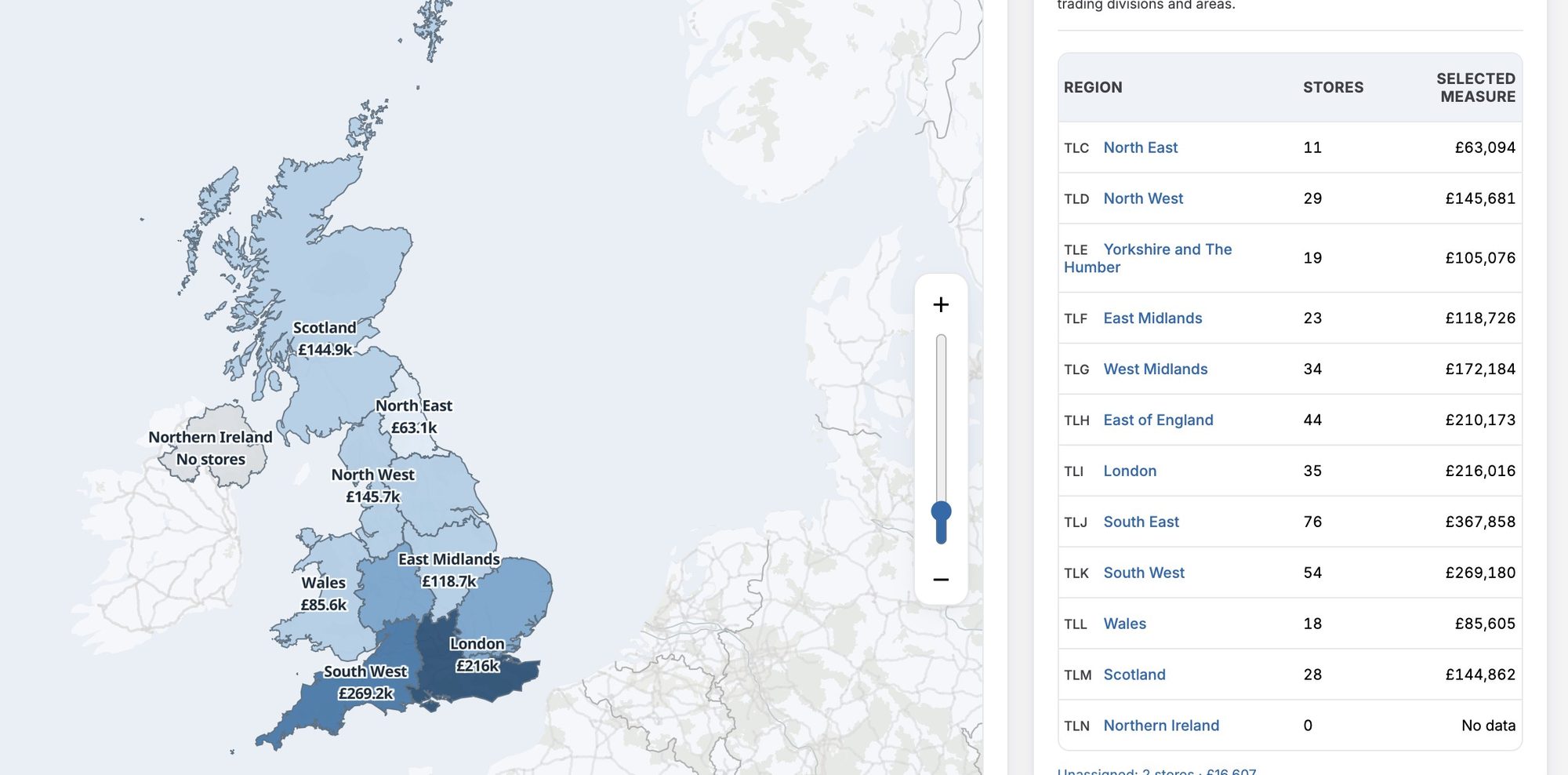Image resolution: width=1568 pixels, height=775 pixels.
Task: Open the Yorkshire and The Humber link
Action: (1148, 258)
